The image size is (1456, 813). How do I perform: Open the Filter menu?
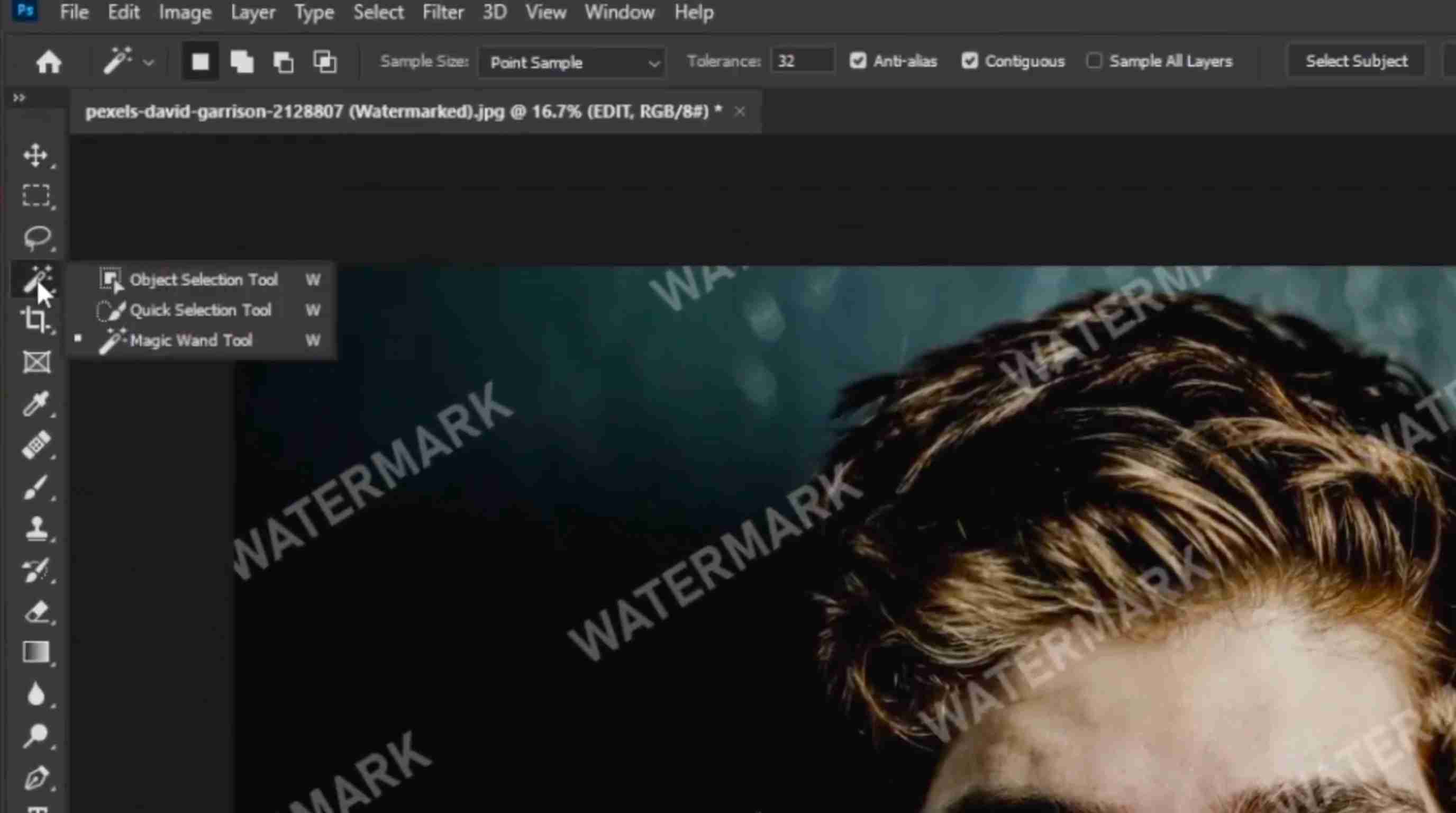click(x=443, y=12)
